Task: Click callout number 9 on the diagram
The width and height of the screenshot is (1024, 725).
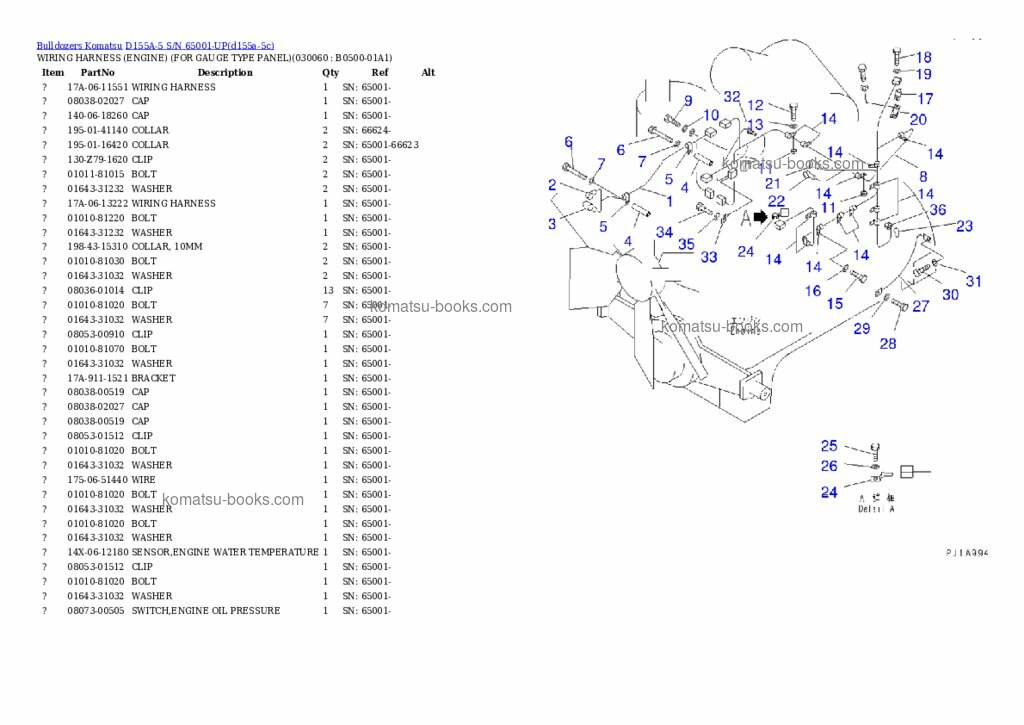Action: [687, 100]
